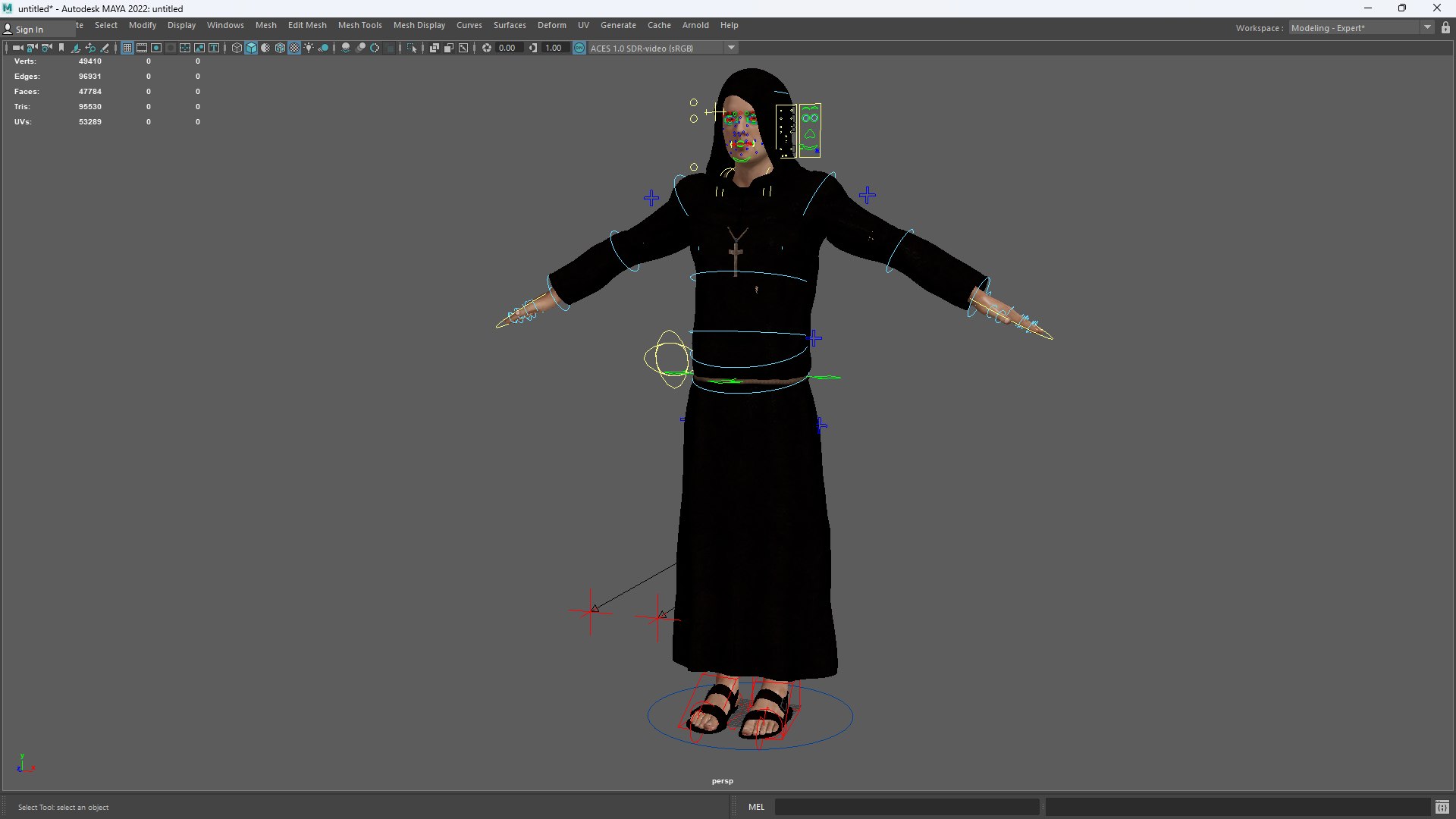Click Wireframe on Shaded icon
The width and height of the screenshot is (1456, 819).
pos(281,48)
